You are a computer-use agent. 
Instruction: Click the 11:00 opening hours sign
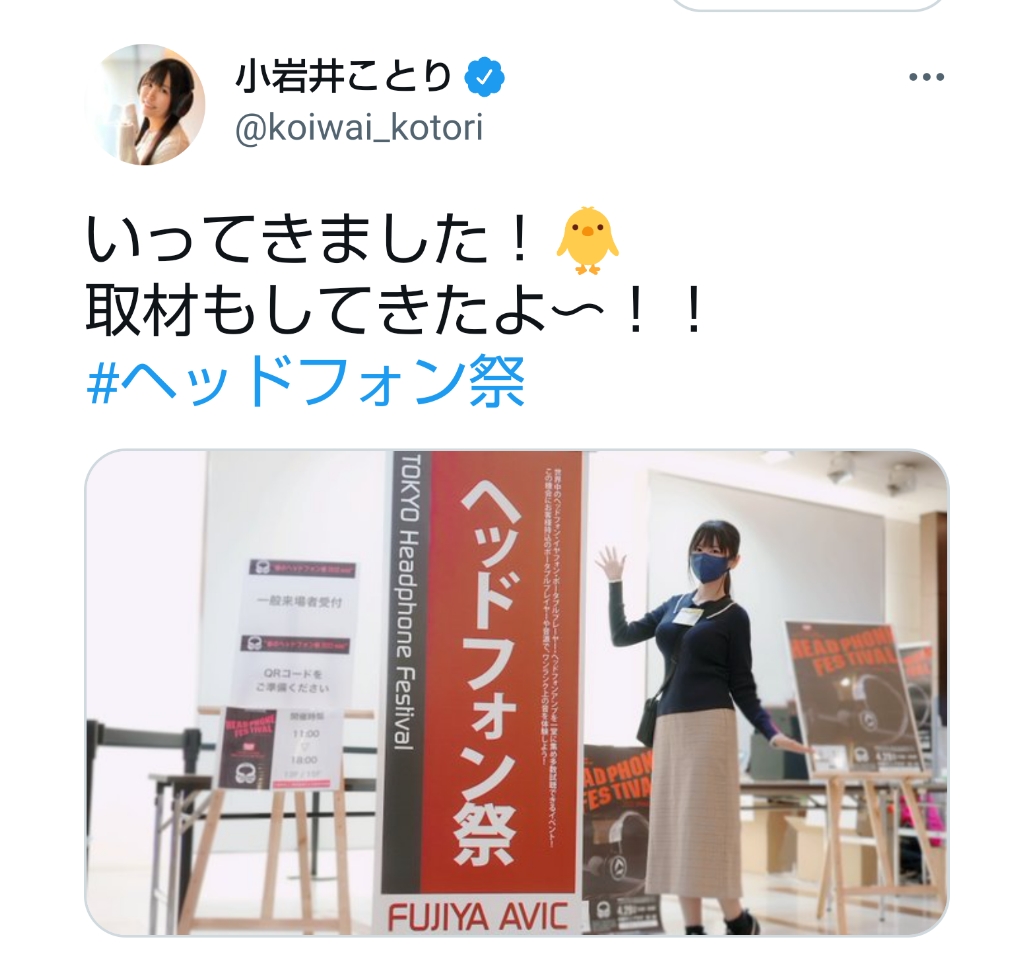click(x=305, y=748)
